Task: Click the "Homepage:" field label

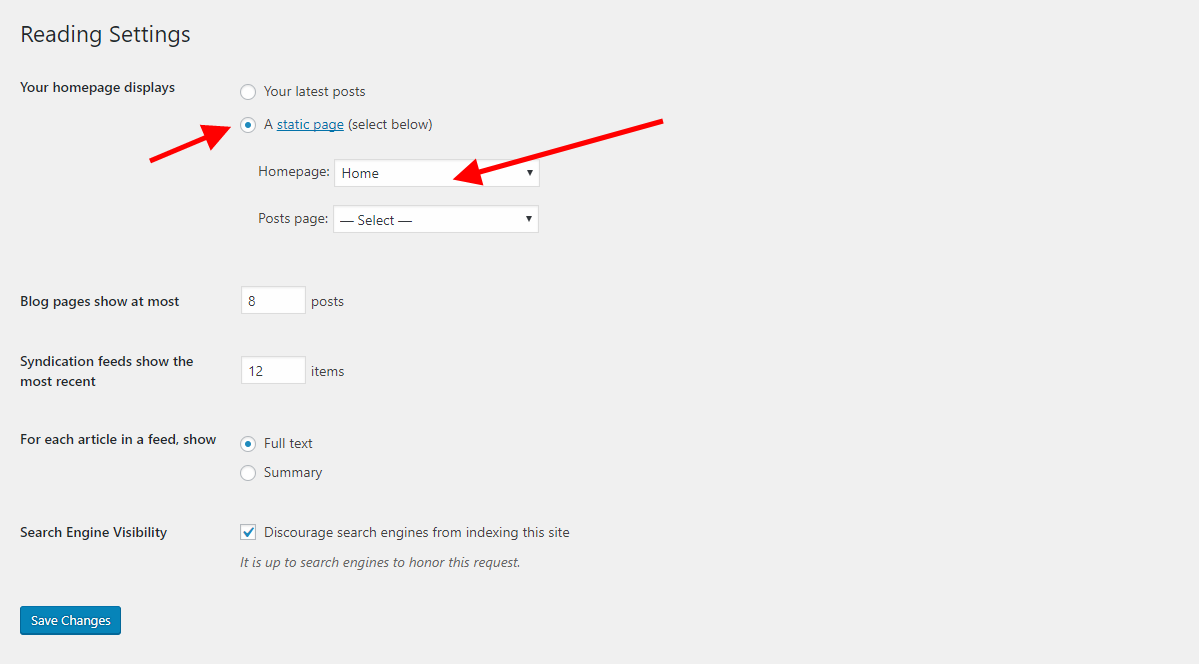Action: click(293, 172)
